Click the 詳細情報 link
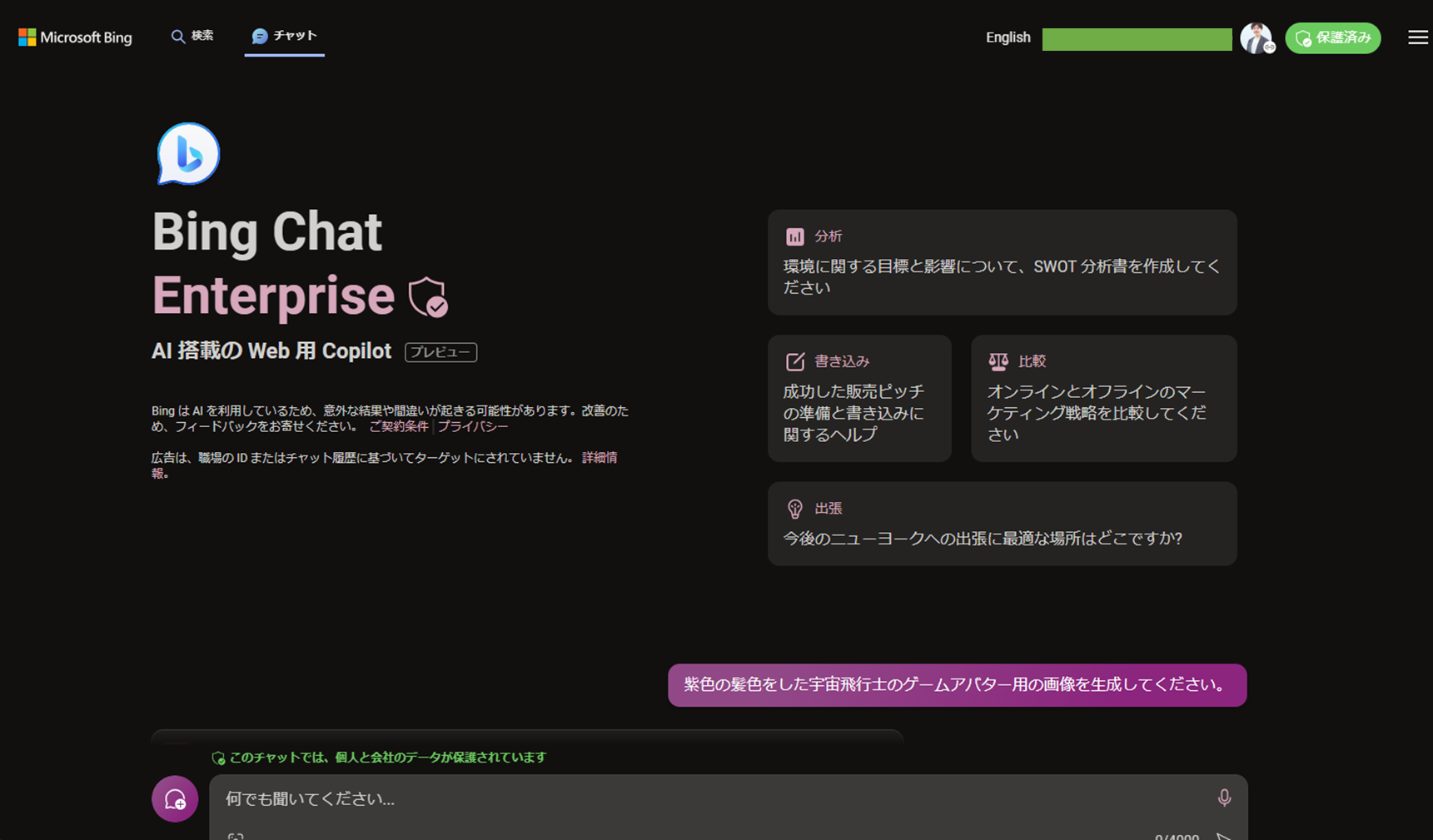 [x=599, y=458]
